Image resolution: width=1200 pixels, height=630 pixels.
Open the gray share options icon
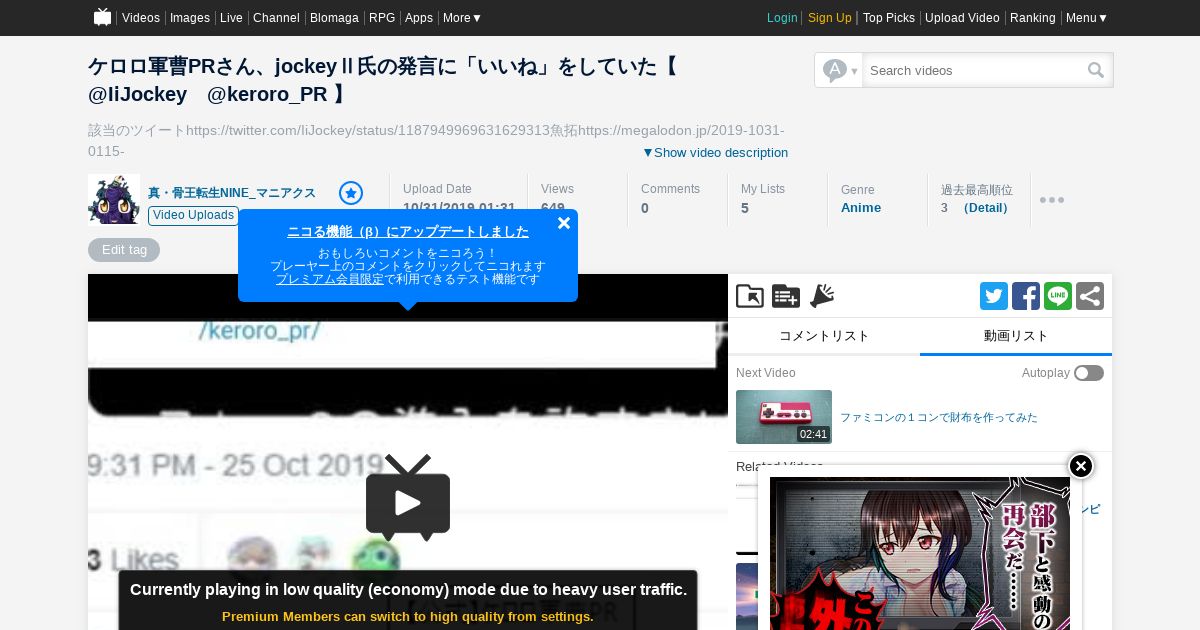click(1090, 296)
